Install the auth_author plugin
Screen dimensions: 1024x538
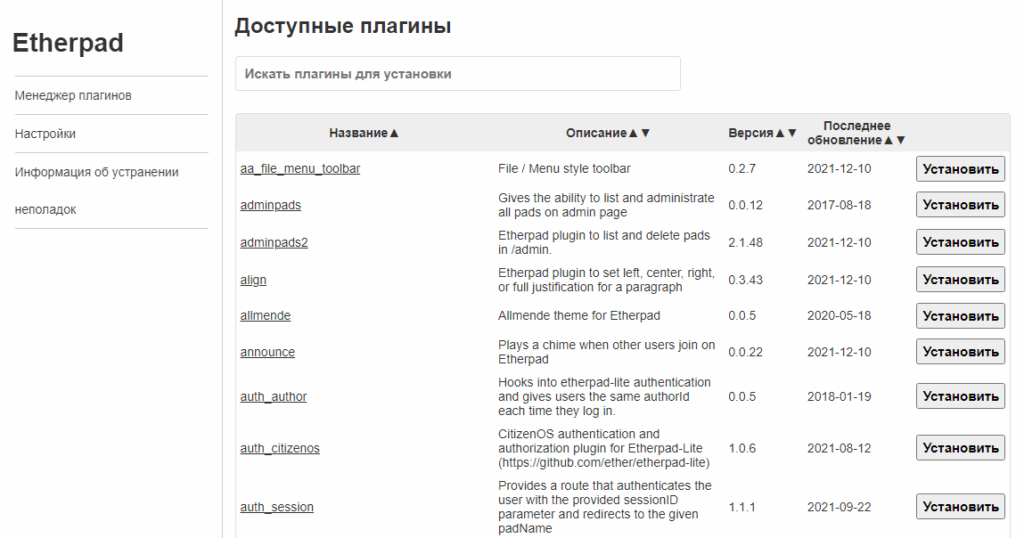[x=960, y=396]
